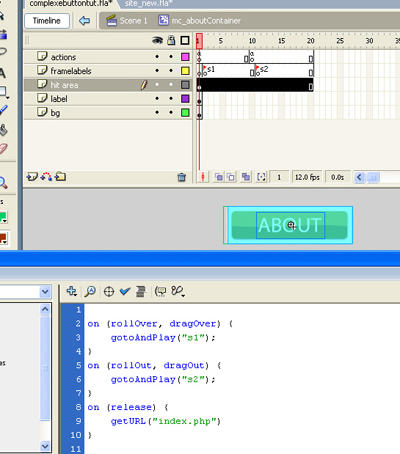Open Modify Onion Markers icon
The image size is (400, 454).
(261, 177)
